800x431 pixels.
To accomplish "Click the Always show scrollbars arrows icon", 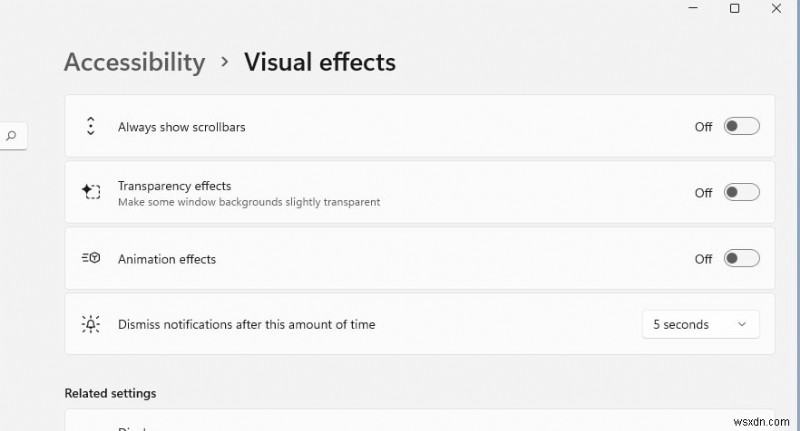I will [91, 127].
